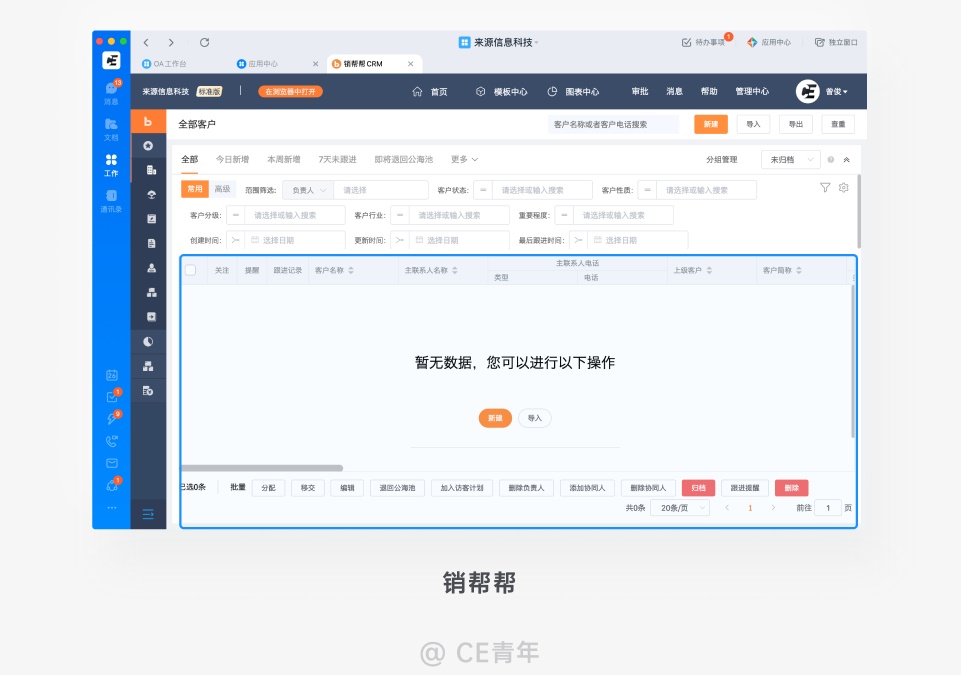This screenshot has width=961, height=675.
Task: Expand the 更多 tab dropdown
Action: point(464,159)
